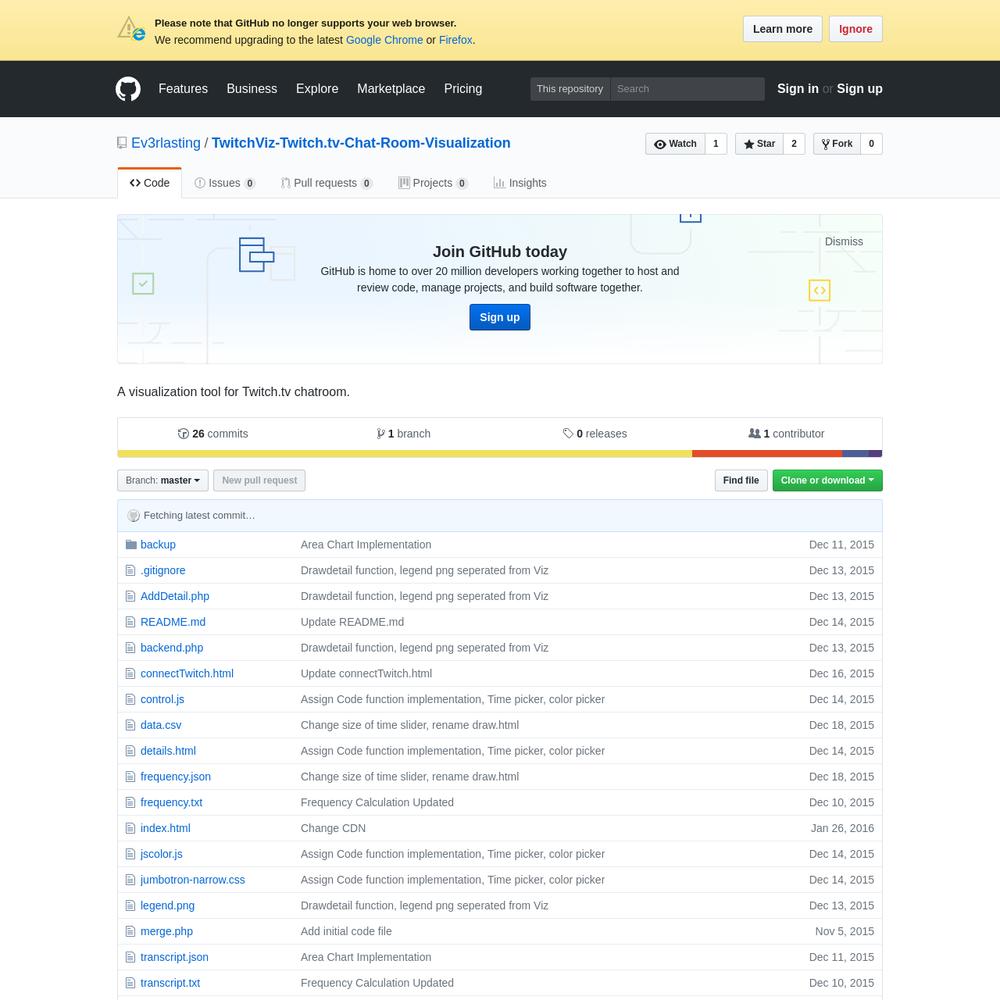Click the red segment of the language bar
The height and width of the screenshot is (1000, 1000).
tap(767, 454)
